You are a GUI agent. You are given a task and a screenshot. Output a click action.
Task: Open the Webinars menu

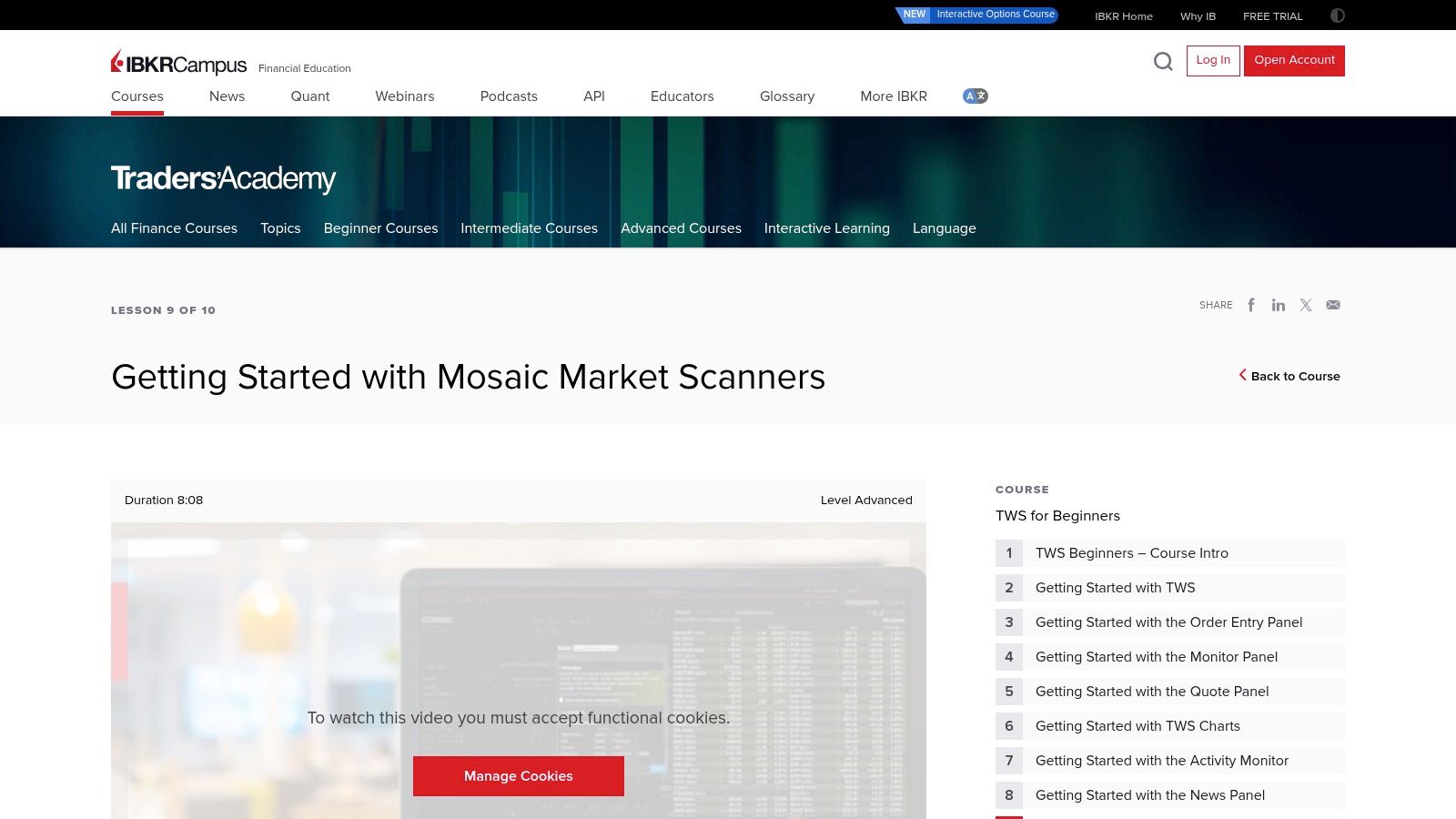click(x=405, y=96)
